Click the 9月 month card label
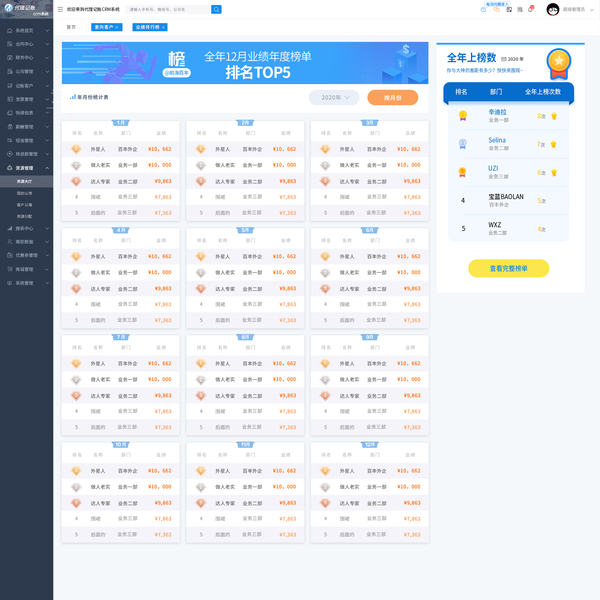Screen dimensions: 600x600 click(370, 337)
